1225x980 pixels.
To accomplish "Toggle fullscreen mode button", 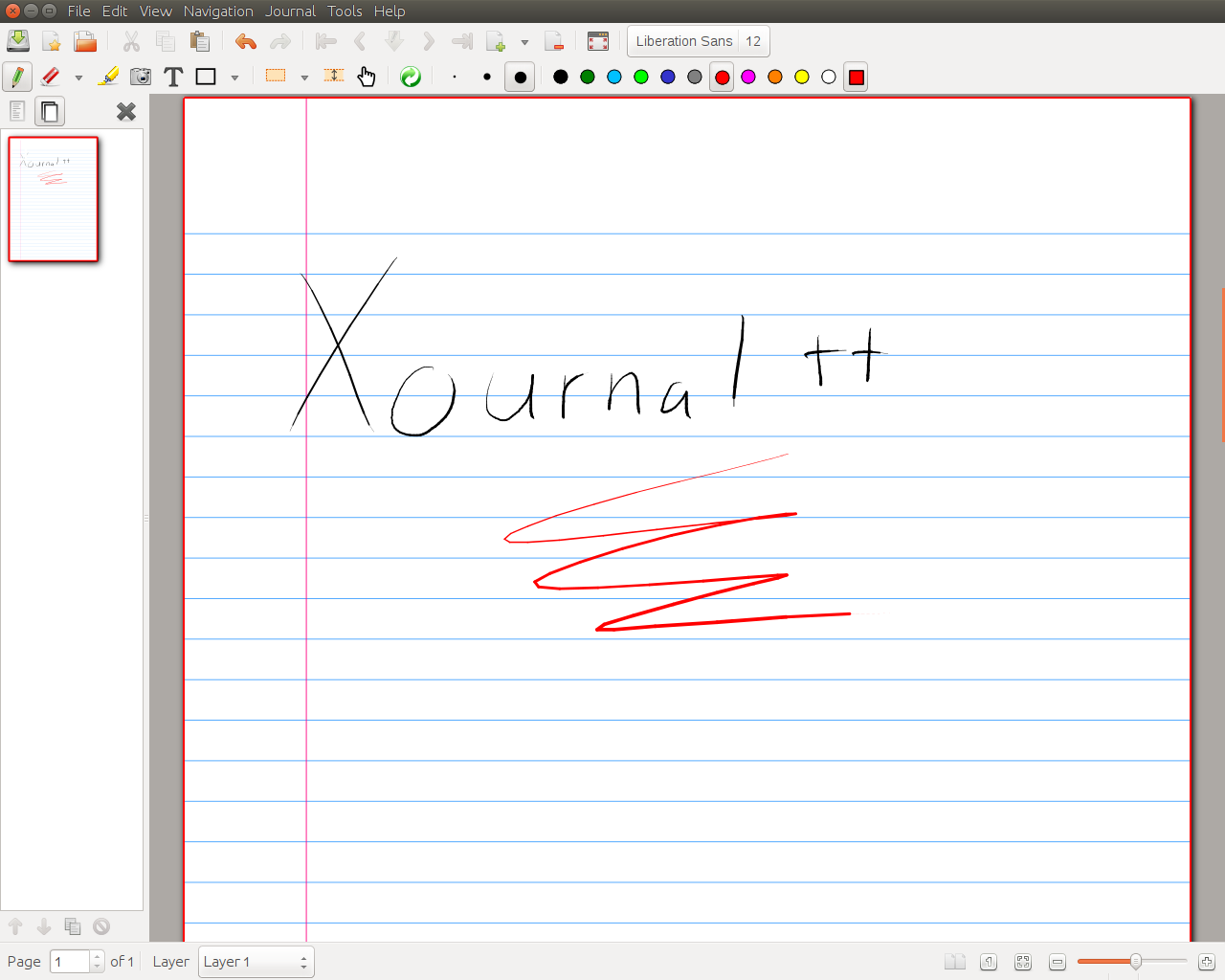I will tap(598, 41).
